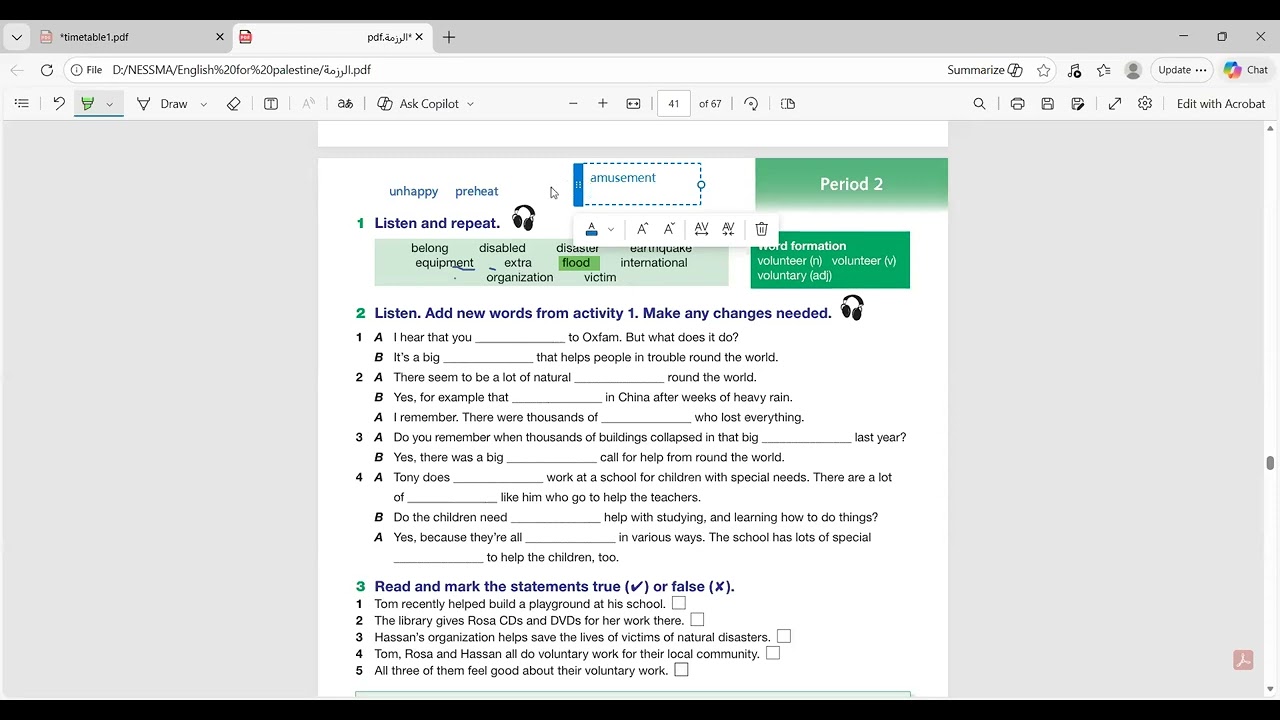Increase font size of text box

point(642,229)
